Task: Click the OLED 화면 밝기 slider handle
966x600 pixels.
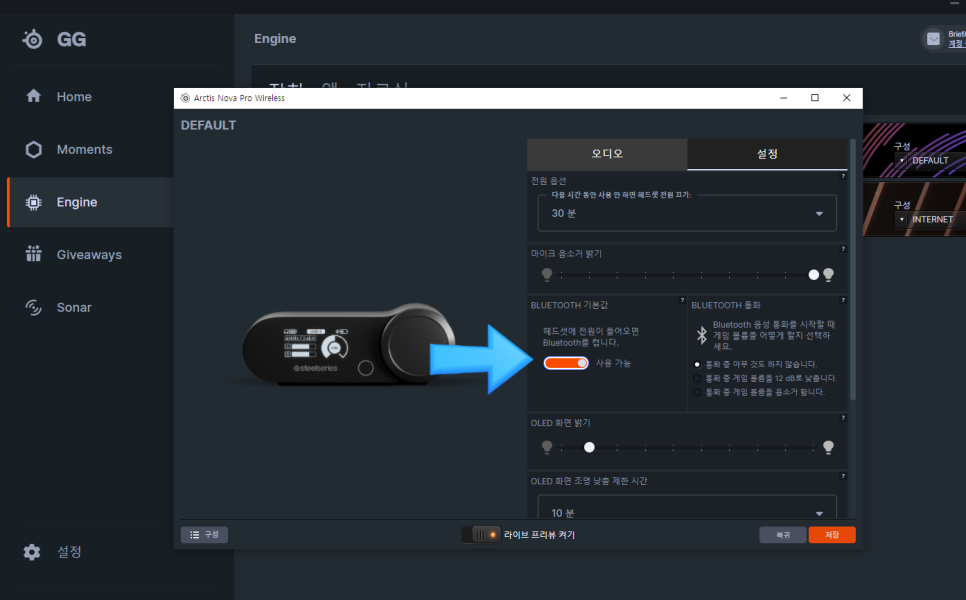Action: coord(590,447)
